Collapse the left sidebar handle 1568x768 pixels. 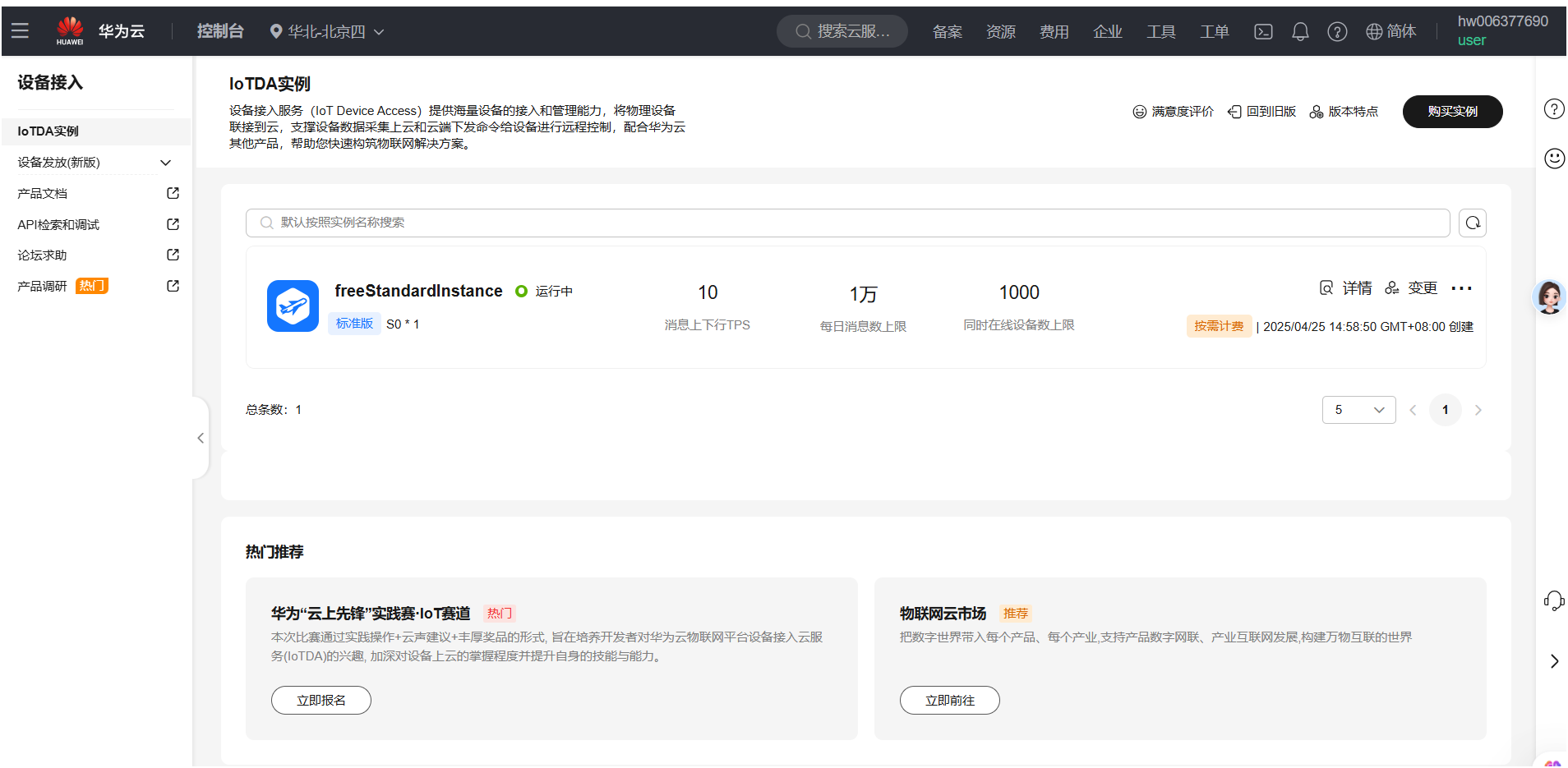[201, 438]
